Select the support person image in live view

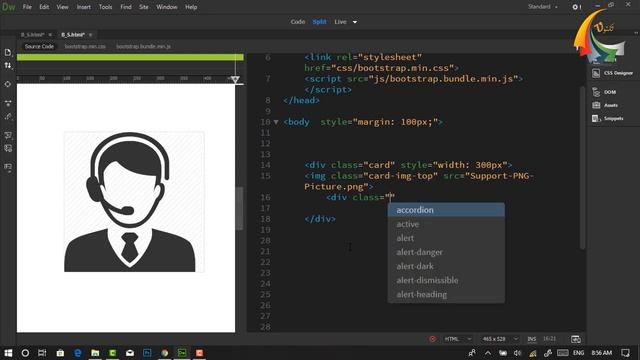(x=134, y=202)
